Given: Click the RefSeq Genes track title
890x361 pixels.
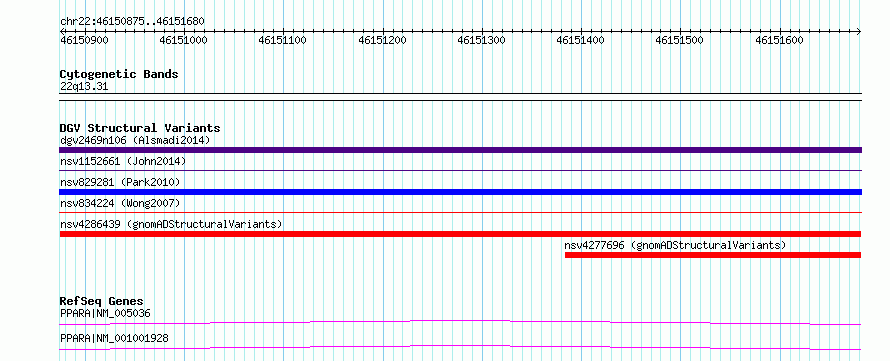Looking at the screenshot, I should [x=102, y=301].
